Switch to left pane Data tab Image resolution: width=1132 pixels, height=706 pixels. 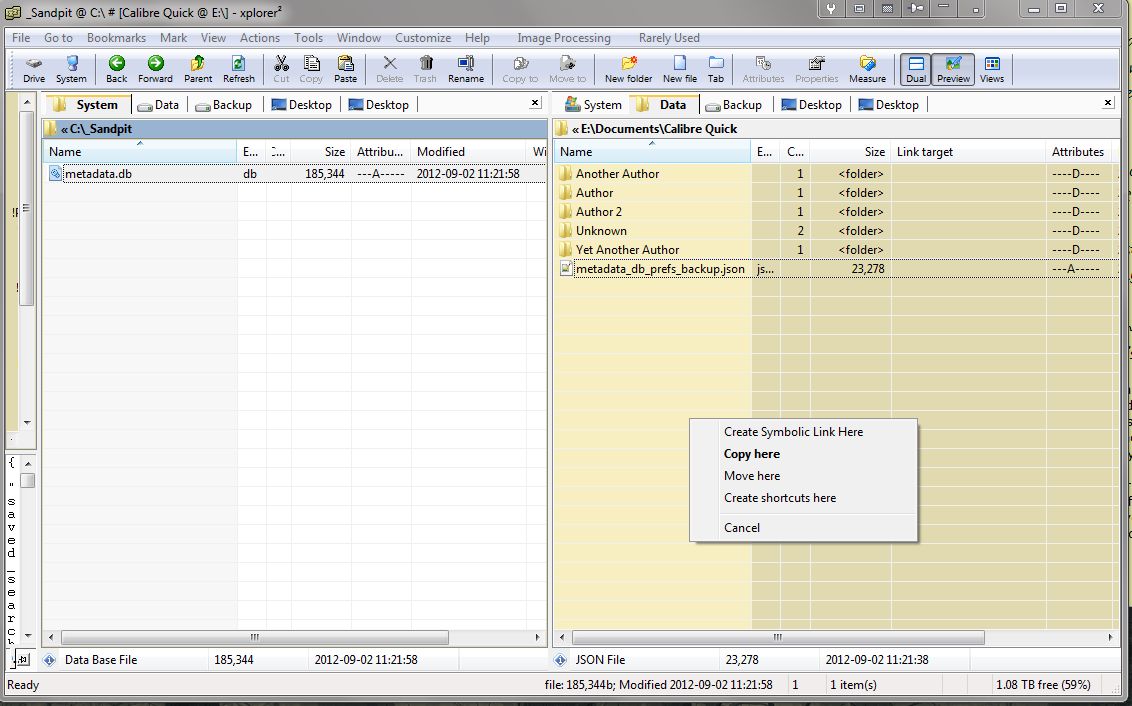pyautogui.click(x=158, y=105)
